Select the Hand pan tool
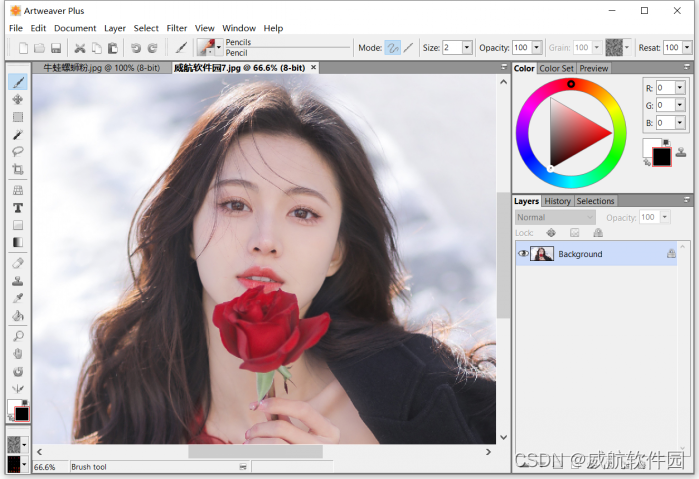The height and width of the screenshot is (479, 699). point(18,354)
